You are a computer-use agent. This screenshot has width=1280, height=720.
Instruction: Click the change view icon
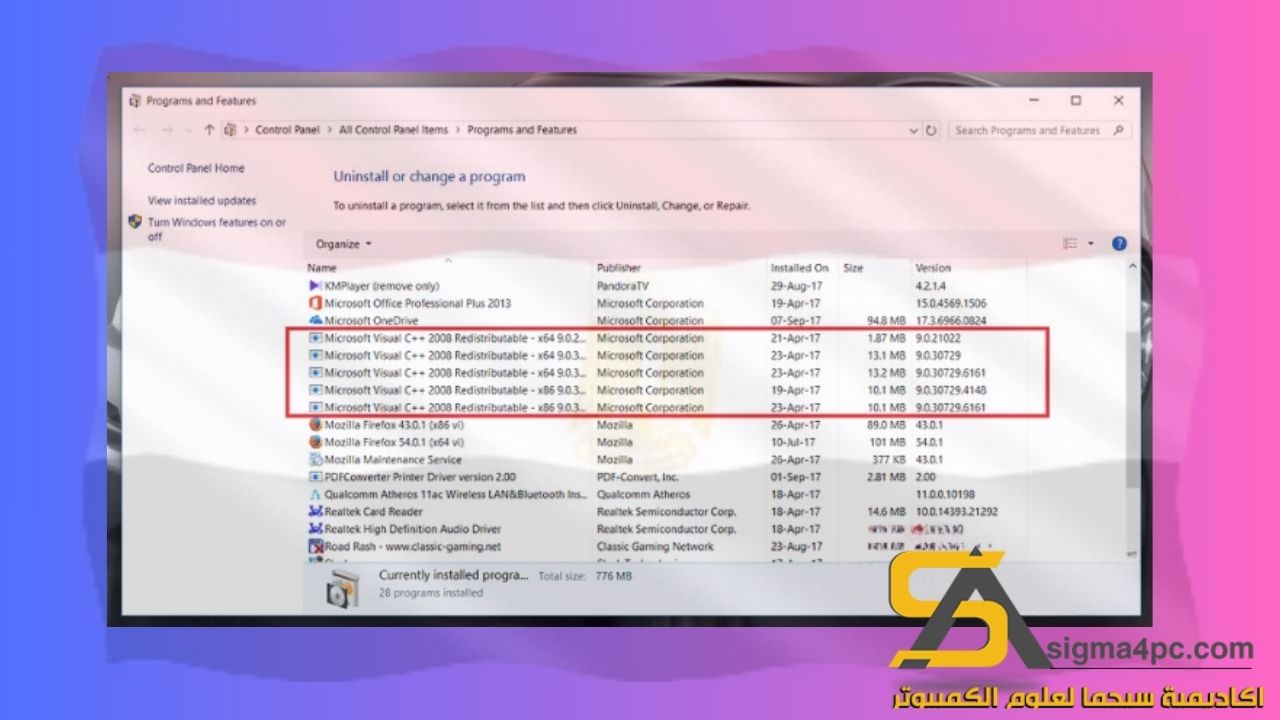click(x=1071, y=243)
